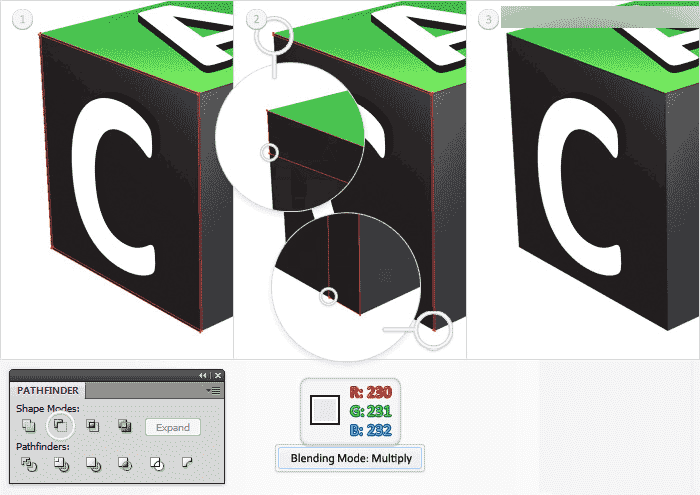Switch to the PATHFINDER tab
The width and height of the screenshot is (700, 495).
click(48, 391)
